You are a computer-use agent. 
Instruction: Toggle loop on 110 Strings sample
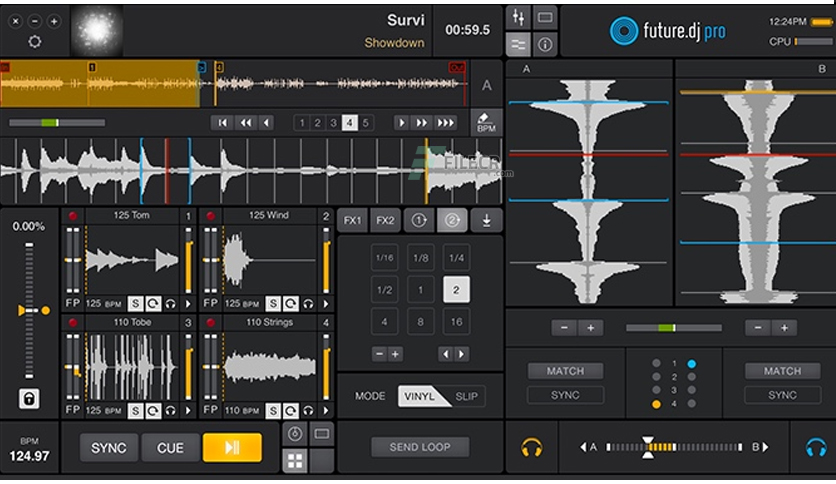(291, 410)
